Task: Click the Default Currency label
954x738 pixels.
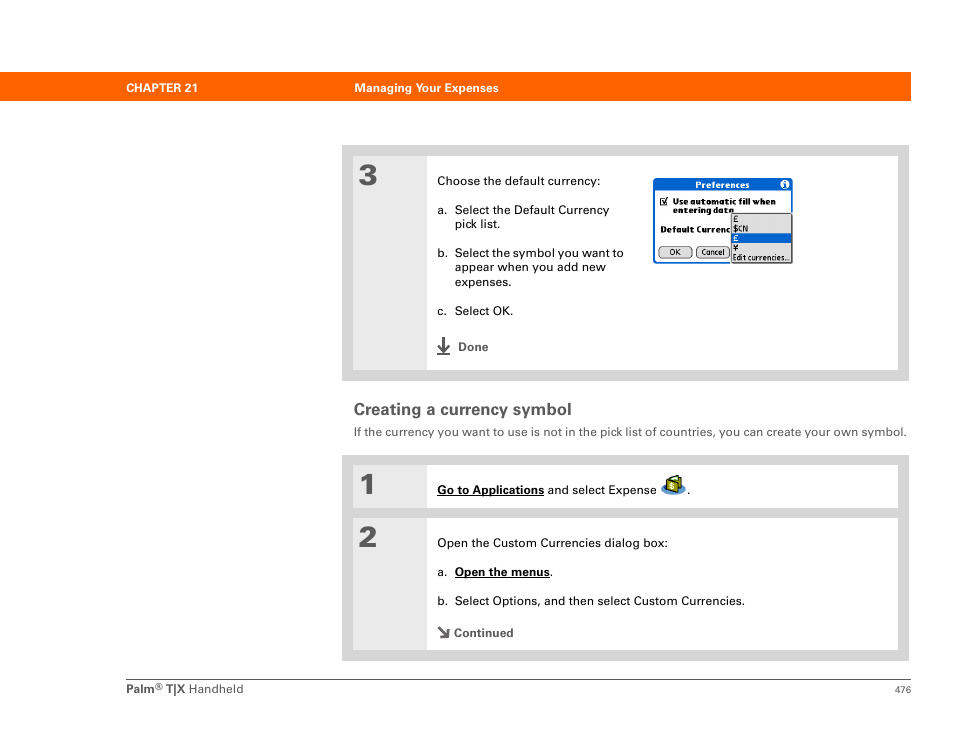Action: 695,229
